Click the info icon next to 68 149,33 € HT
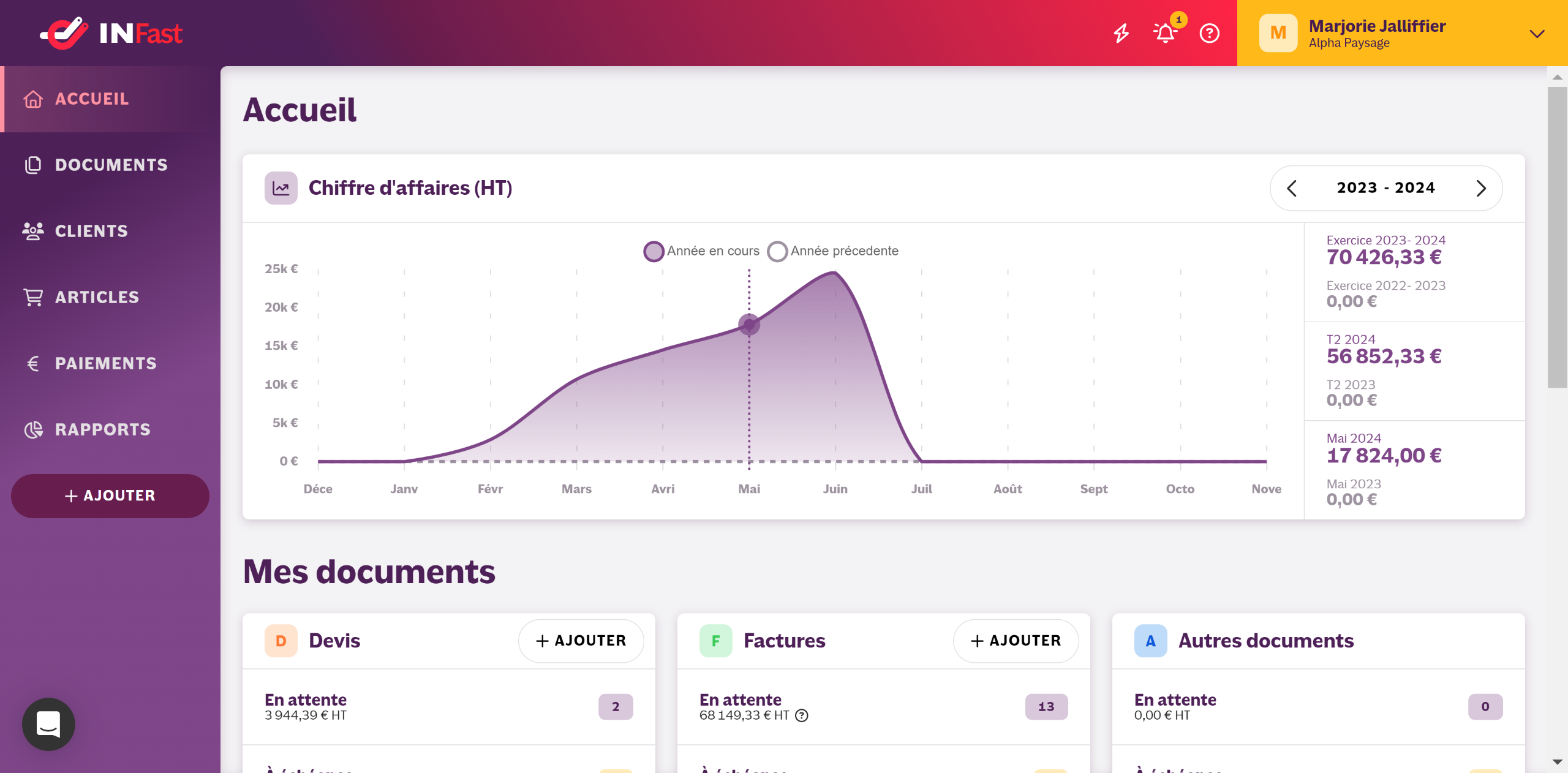Screen dimensions: 1568x773 (802, 715)
